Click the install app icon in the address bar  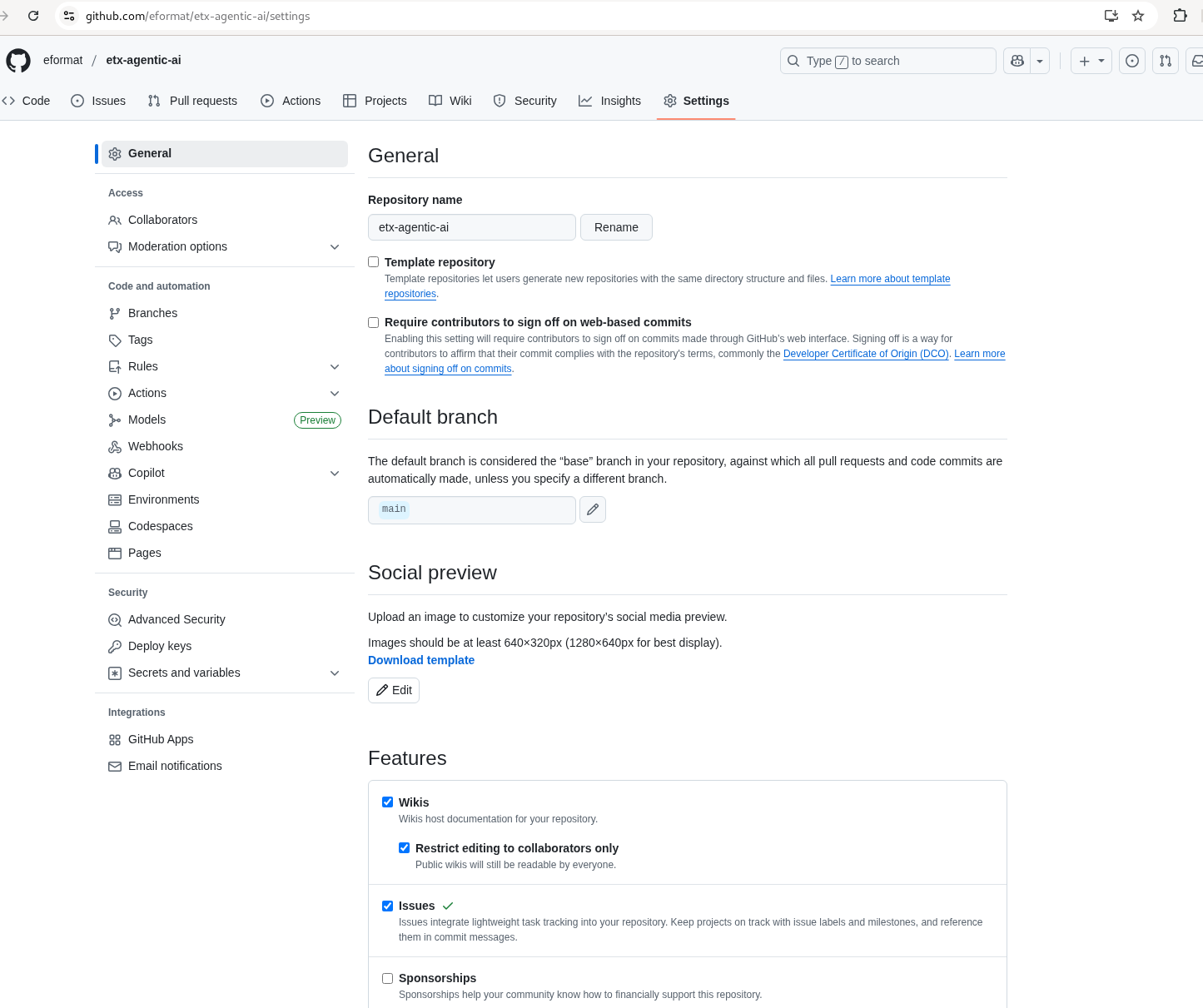(x=1111, y=16)
